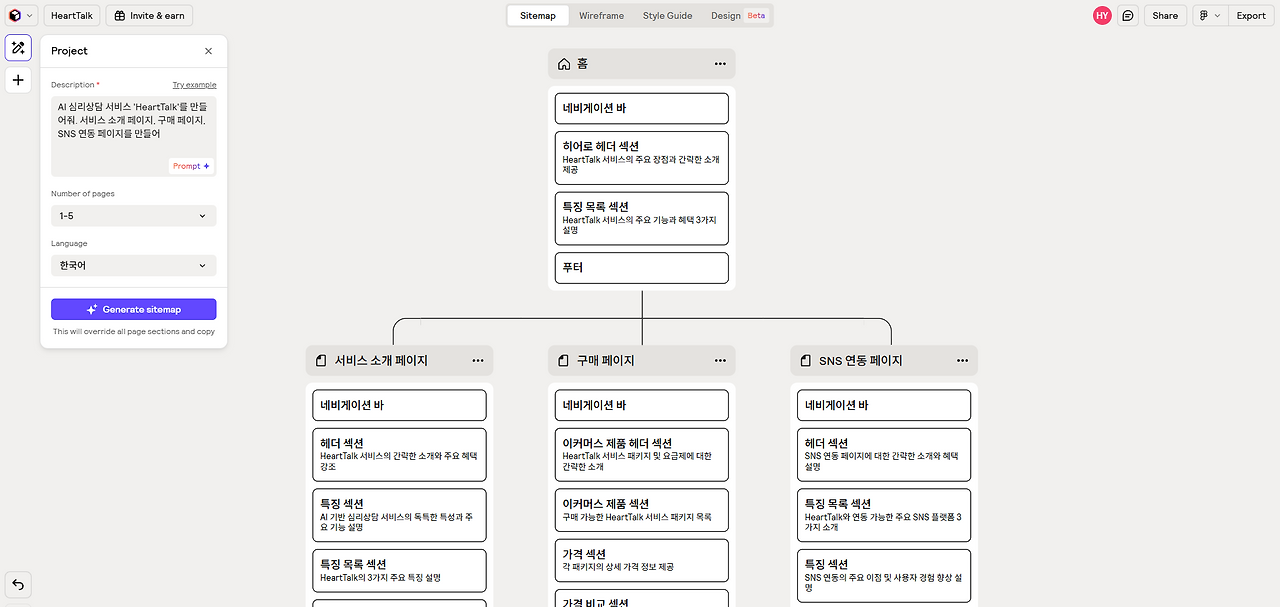Click the HeartTalk project name button
The image size is (1280, 607).
tap(72, 15)
